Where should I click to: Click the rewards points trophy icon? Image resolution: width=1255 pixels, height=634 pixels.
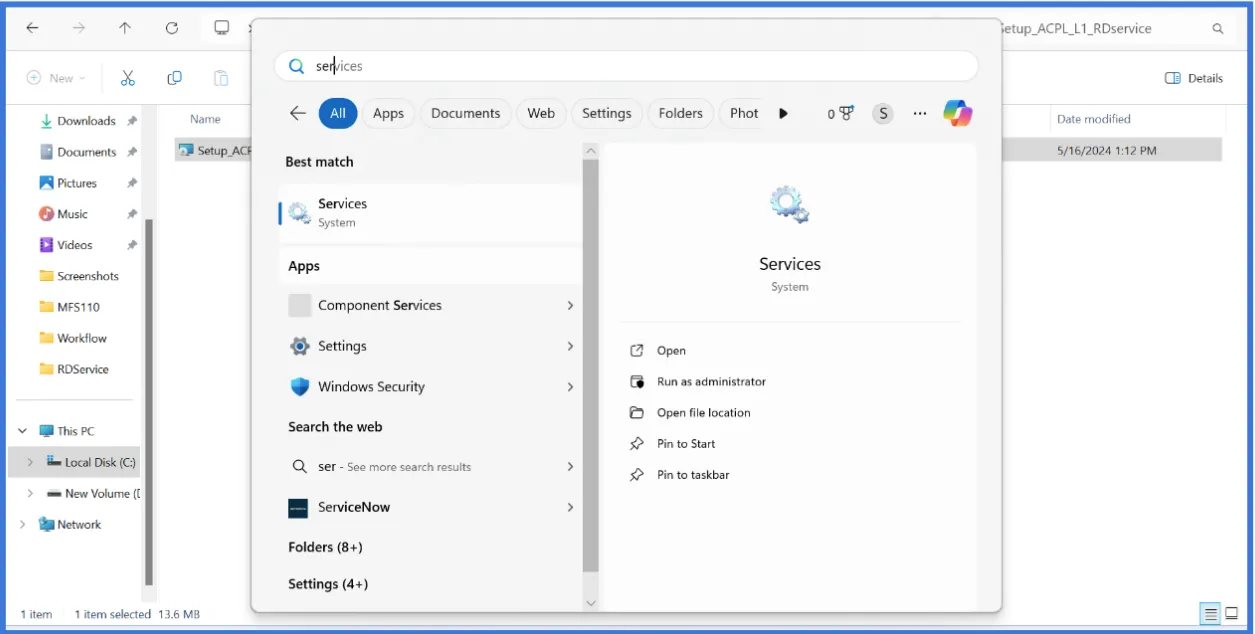pos(847,113)
